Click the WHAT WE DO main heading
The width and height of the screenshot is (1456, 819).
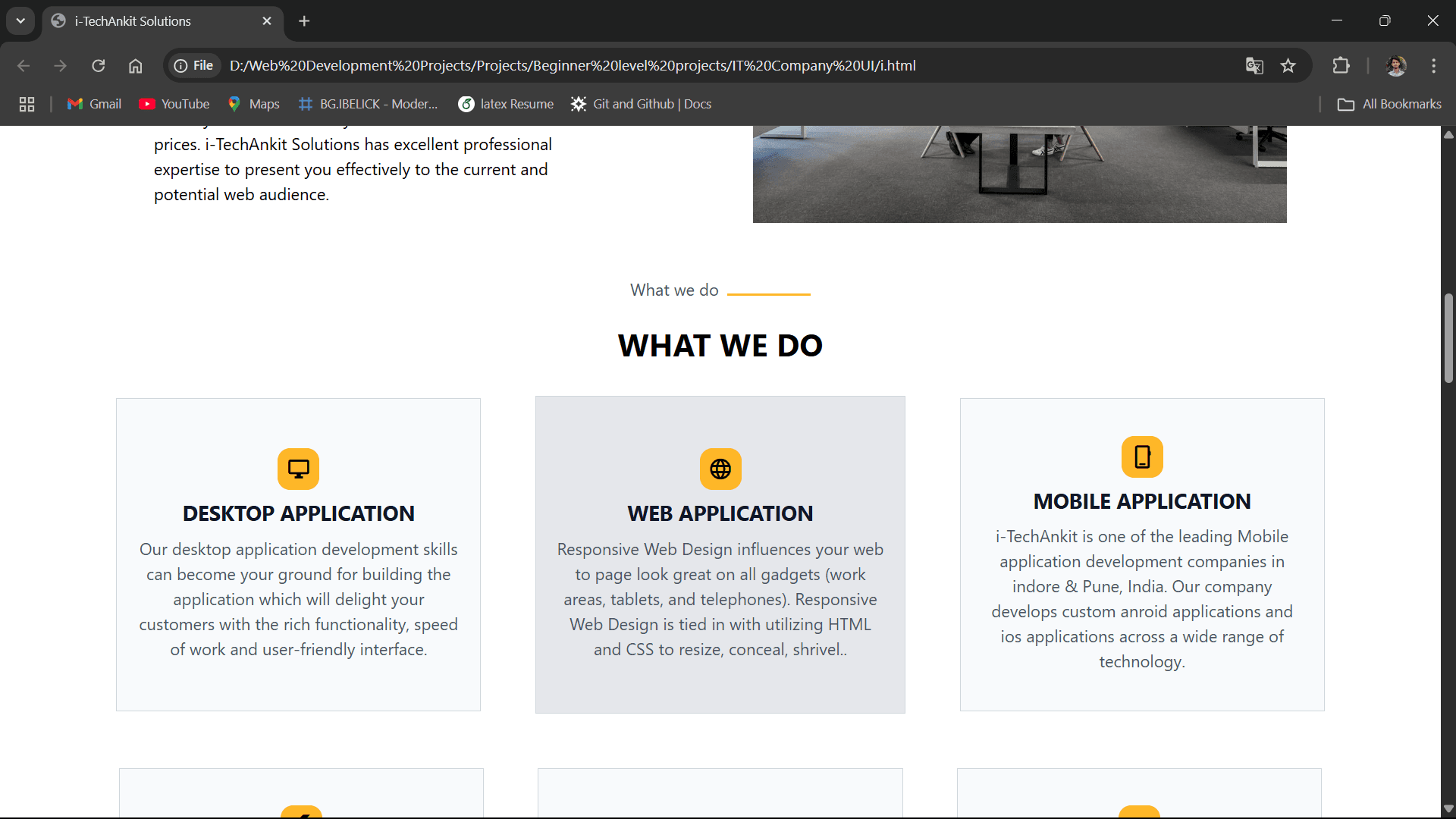click(x=720, y=346)
